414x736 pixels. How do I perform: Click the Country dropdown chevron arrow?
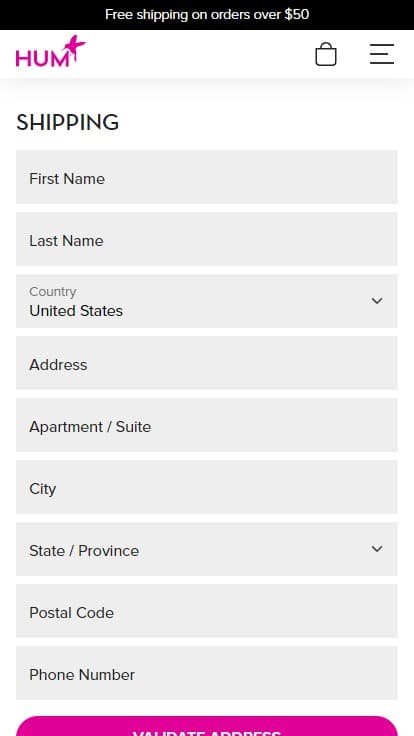pyautogui.click(x=377, y=301)
